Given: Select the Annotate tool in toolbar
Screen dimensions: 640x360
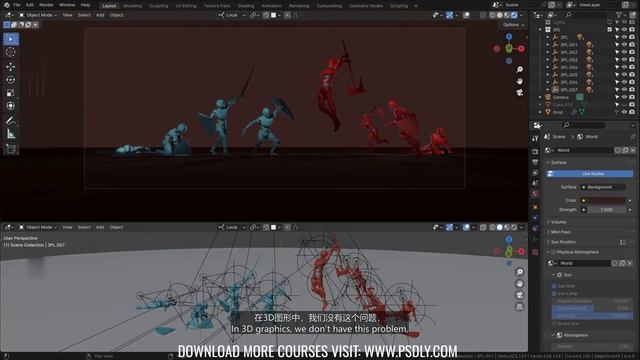Looking at the screenshot, I should tap(11, 120).
